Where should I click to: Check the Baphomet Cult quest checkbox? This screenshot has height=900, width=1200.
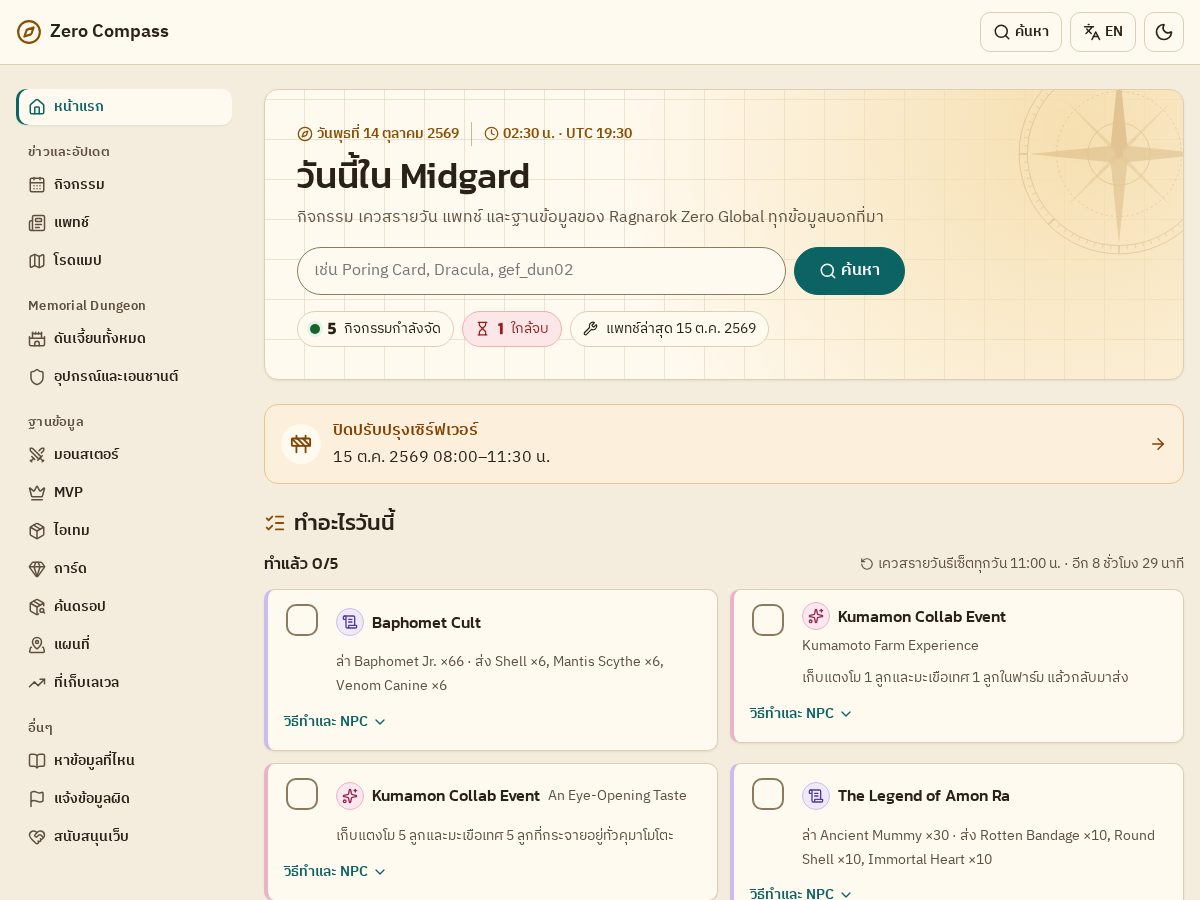(x=302, y=620)
